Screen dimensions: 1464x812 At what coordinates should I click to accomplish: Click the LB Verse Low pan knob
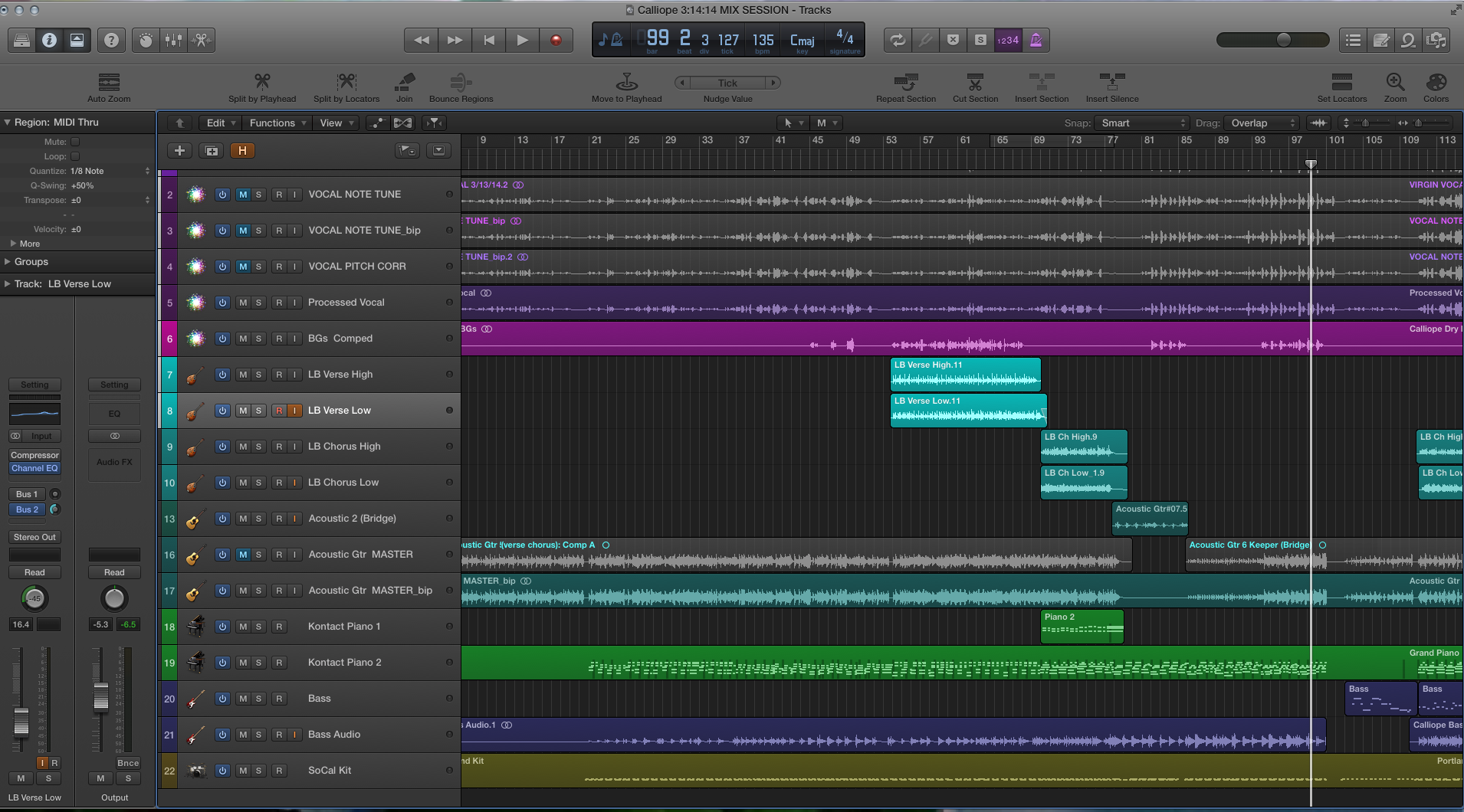pos(34,598)
